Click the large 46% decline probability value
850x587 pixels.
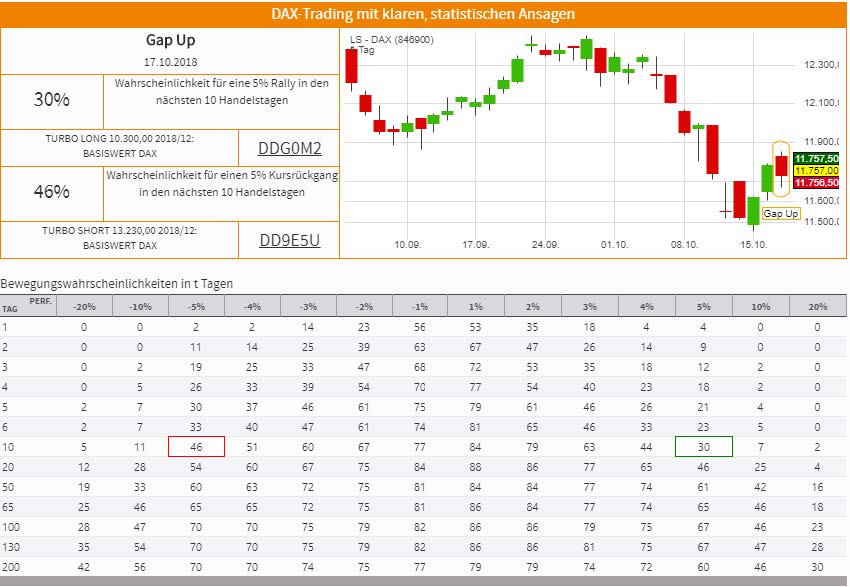pyautogui.click(x=51, y=191)
